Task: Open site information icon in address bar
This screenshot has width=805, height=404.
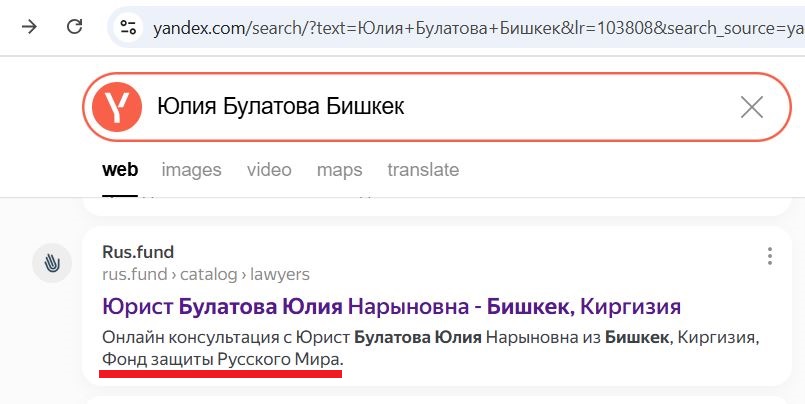Action: (128, 27)
